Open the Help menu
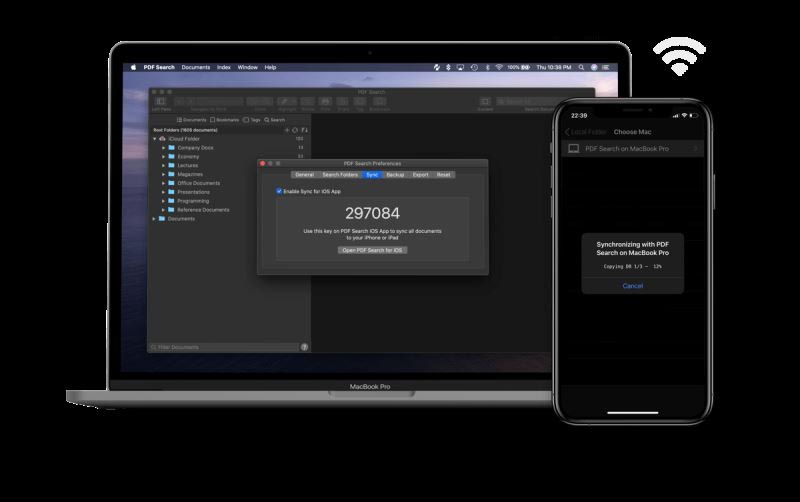Viewport: 800px width, 502px height. click(270, 67)
